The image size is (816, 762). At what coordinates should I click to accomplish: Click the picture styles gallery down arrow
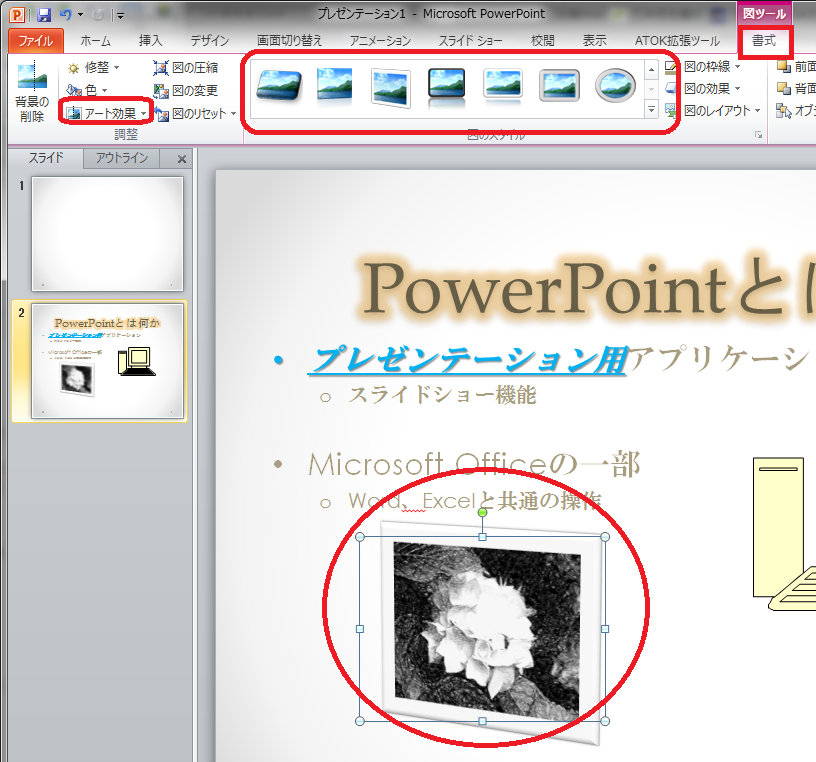pos(651,90)
